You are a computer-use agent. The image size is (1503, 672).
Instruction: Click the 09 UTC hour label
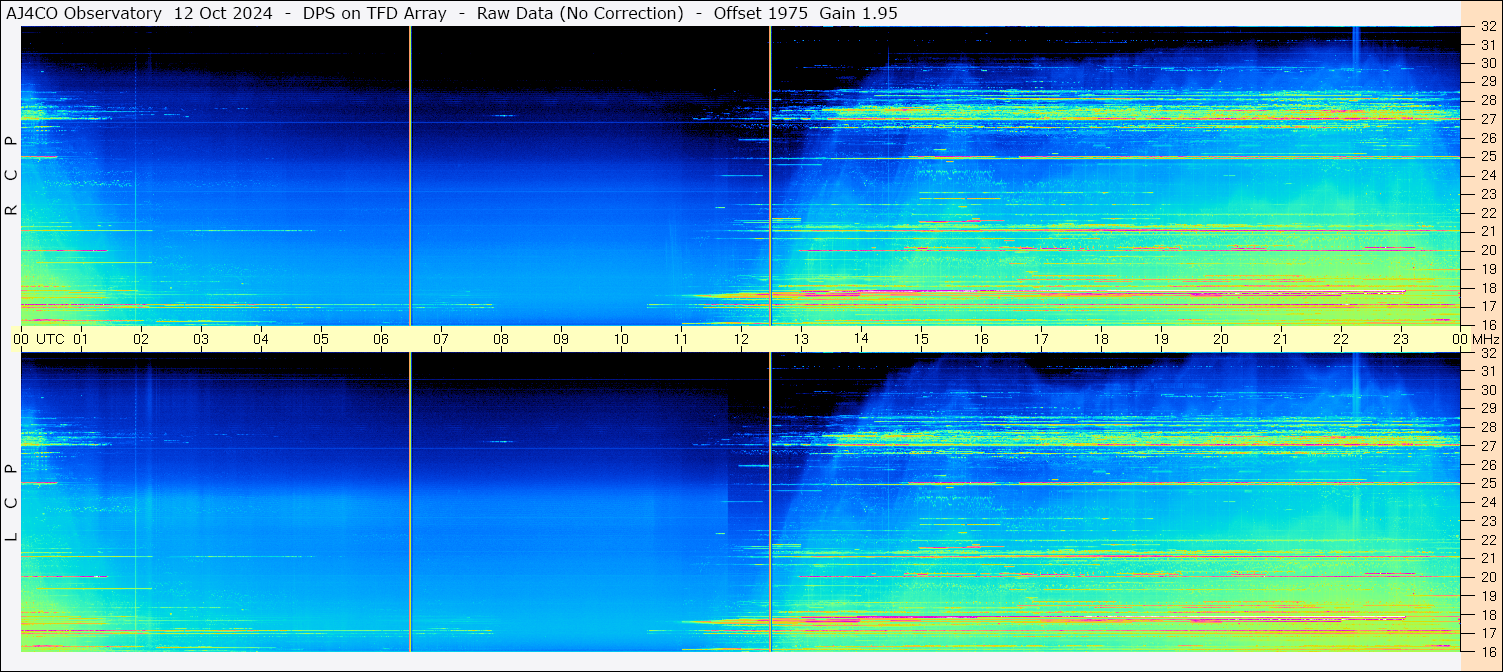tap(561, 339)
